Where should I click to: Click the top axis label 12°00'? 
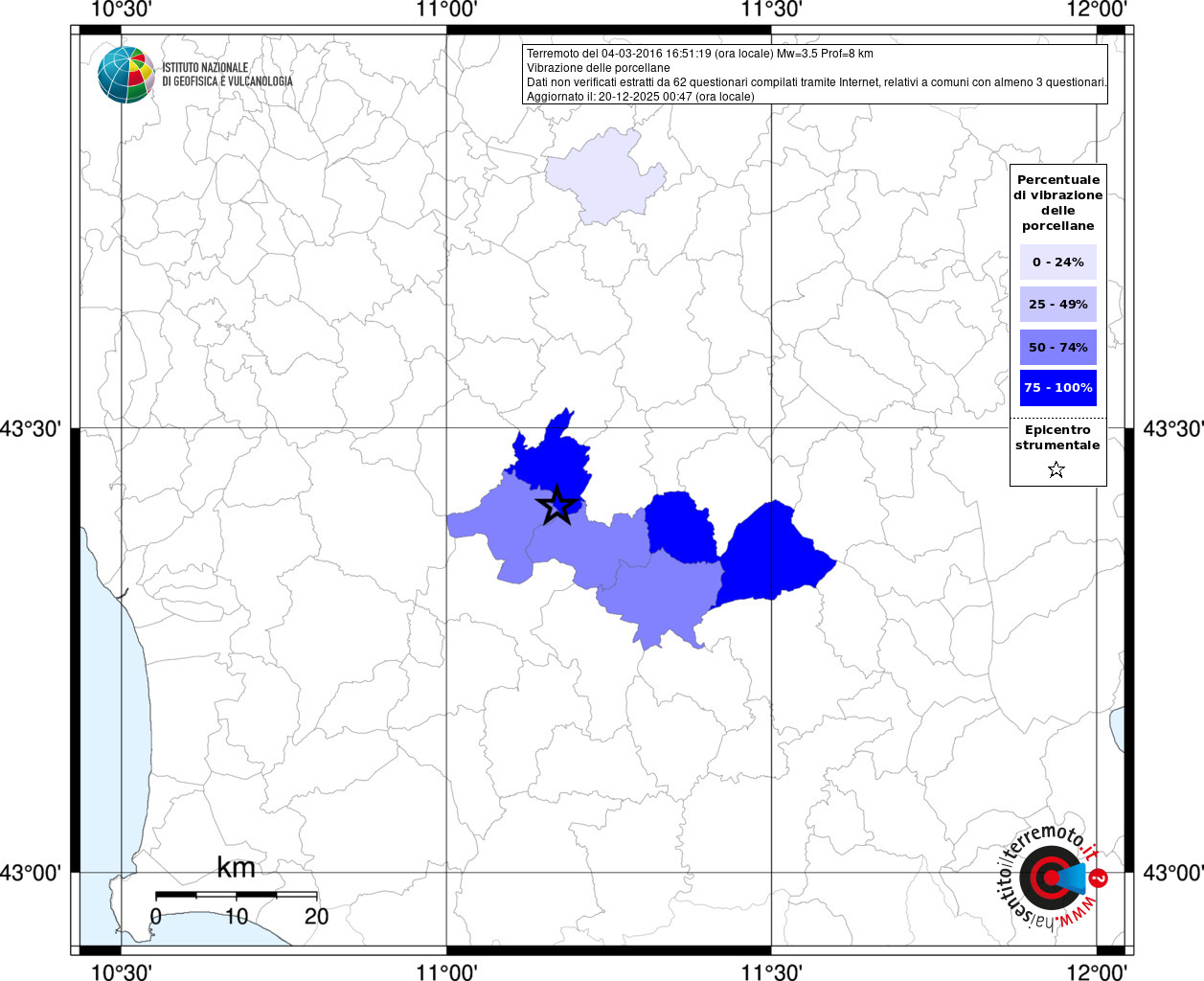click(x=1097, y=10)
